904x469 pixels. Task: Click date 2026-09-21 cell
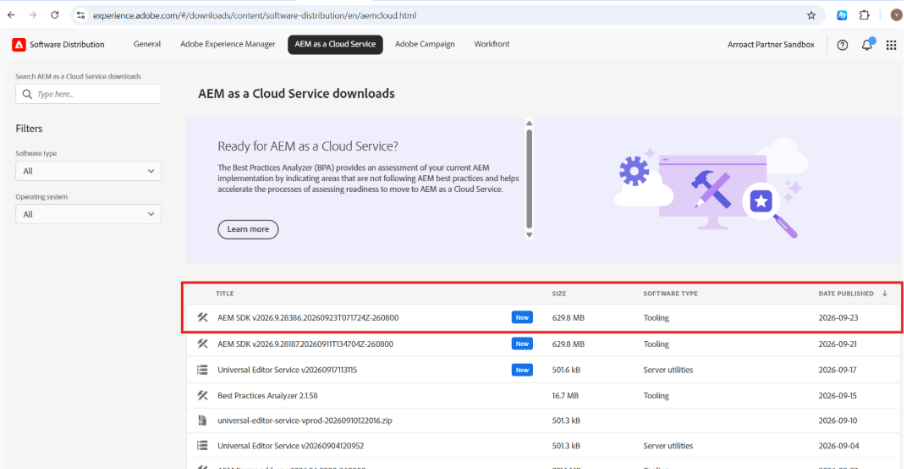point(838,344)
